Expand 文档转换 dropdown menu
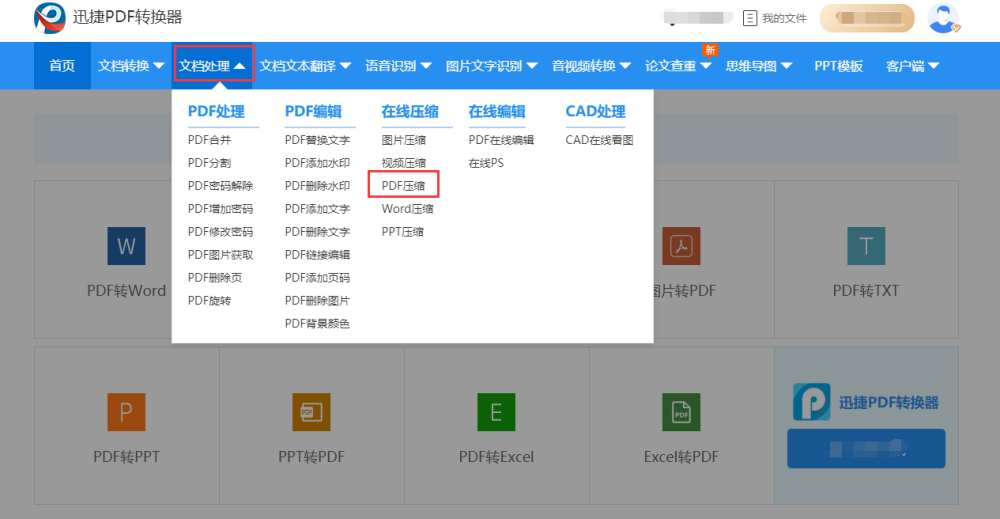 tap(131, 66)
